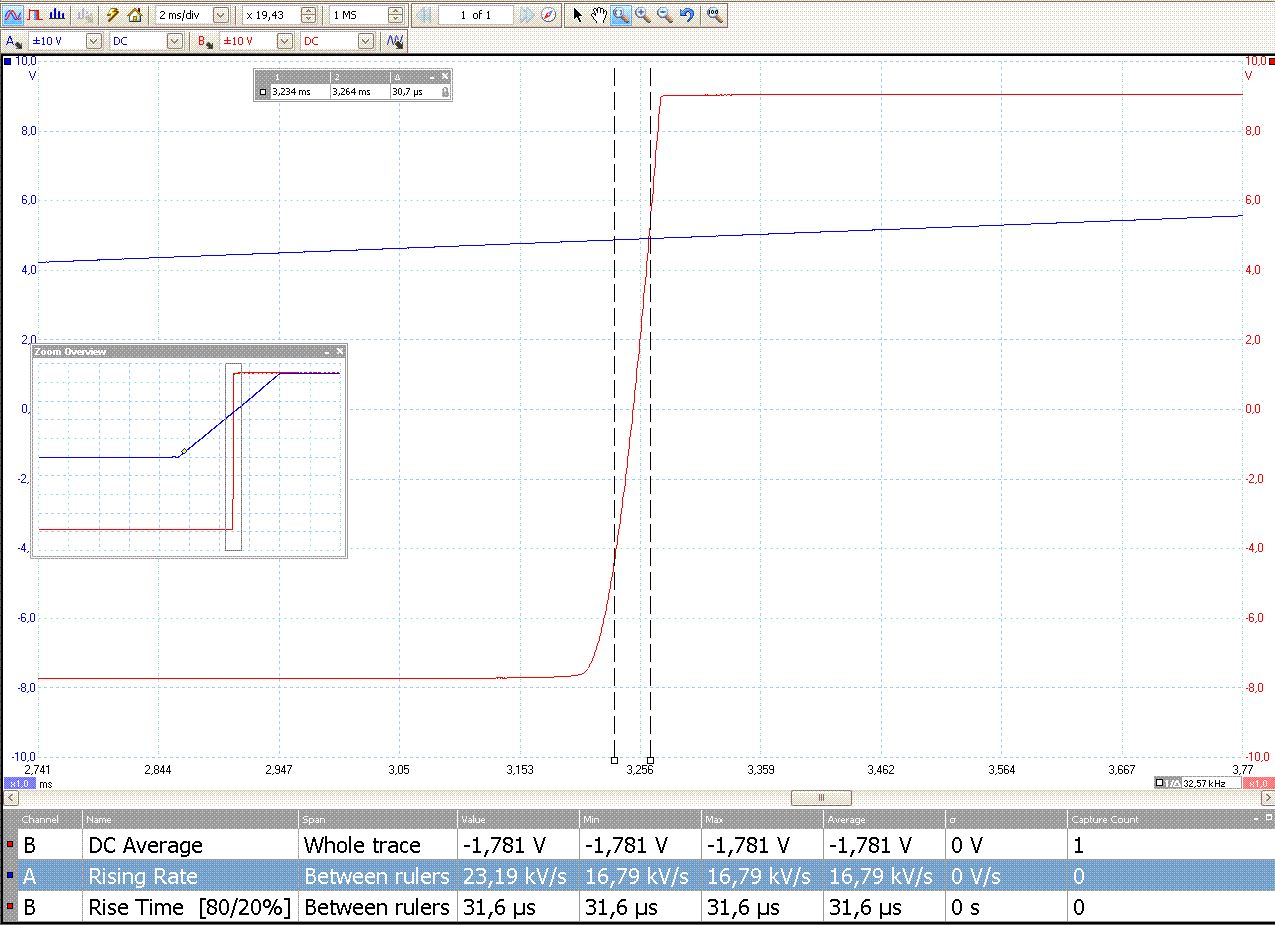Open the buffer navigator compass icon
Screen dimensions: 1275x925
point(549,15)
